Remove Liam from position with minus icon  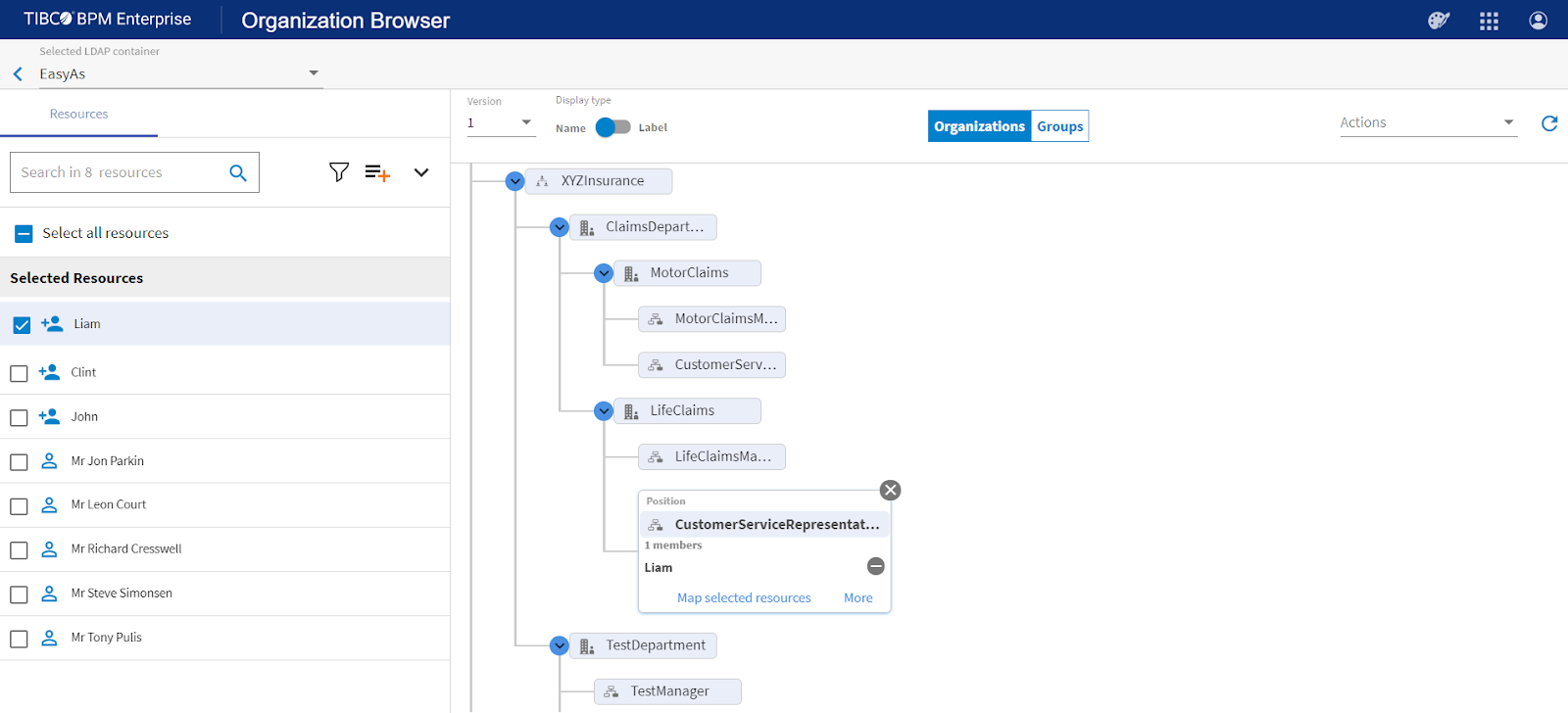(876, 567)
